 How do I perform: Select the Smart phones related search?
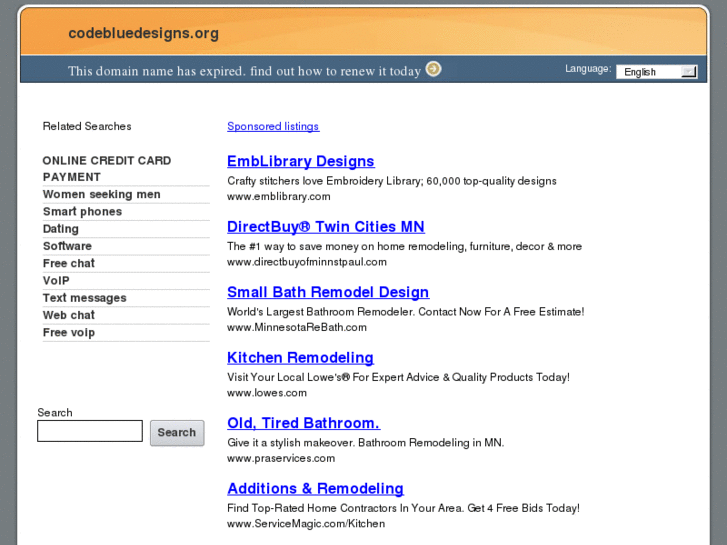tap(83, 212)
